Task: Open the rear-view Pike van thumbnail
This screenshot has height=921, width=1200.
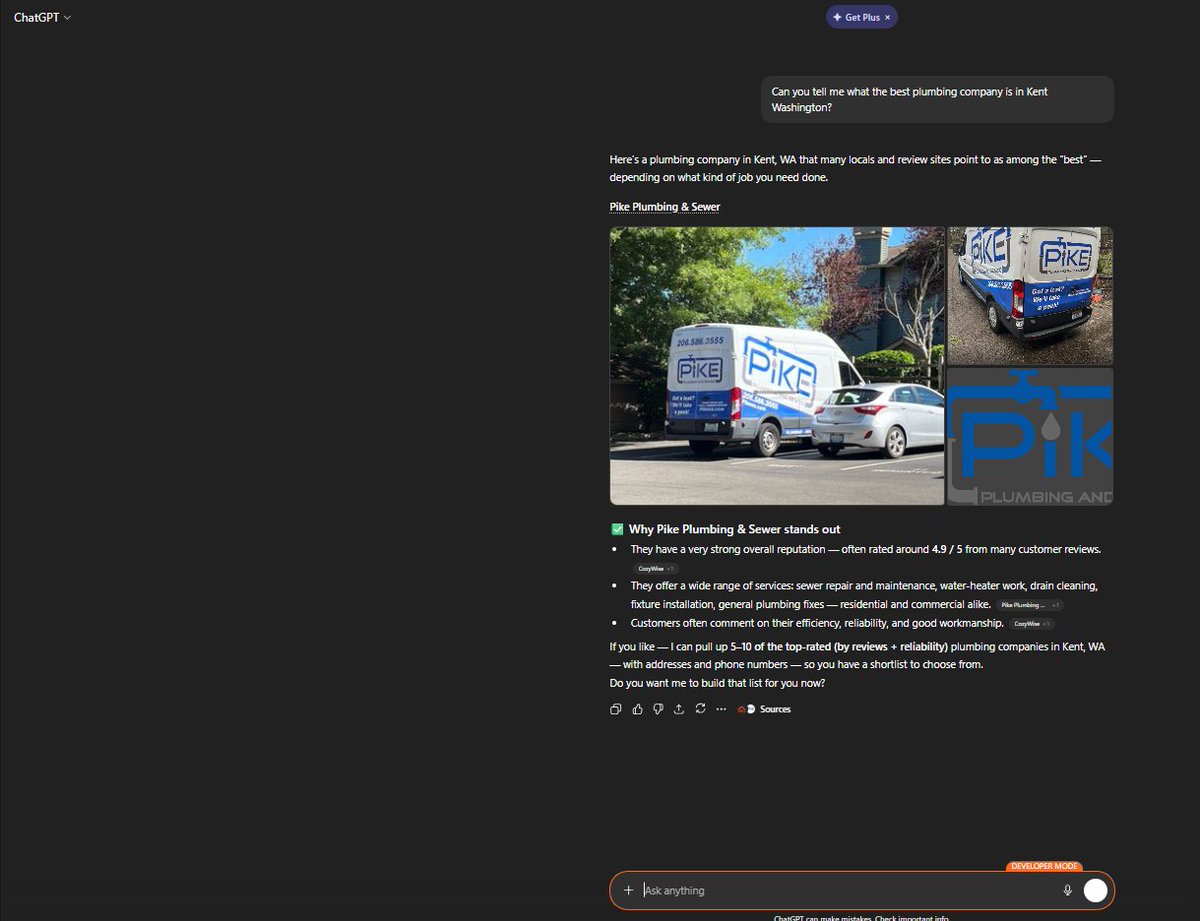Action: pyautogui.click(x=1030, y=295)
